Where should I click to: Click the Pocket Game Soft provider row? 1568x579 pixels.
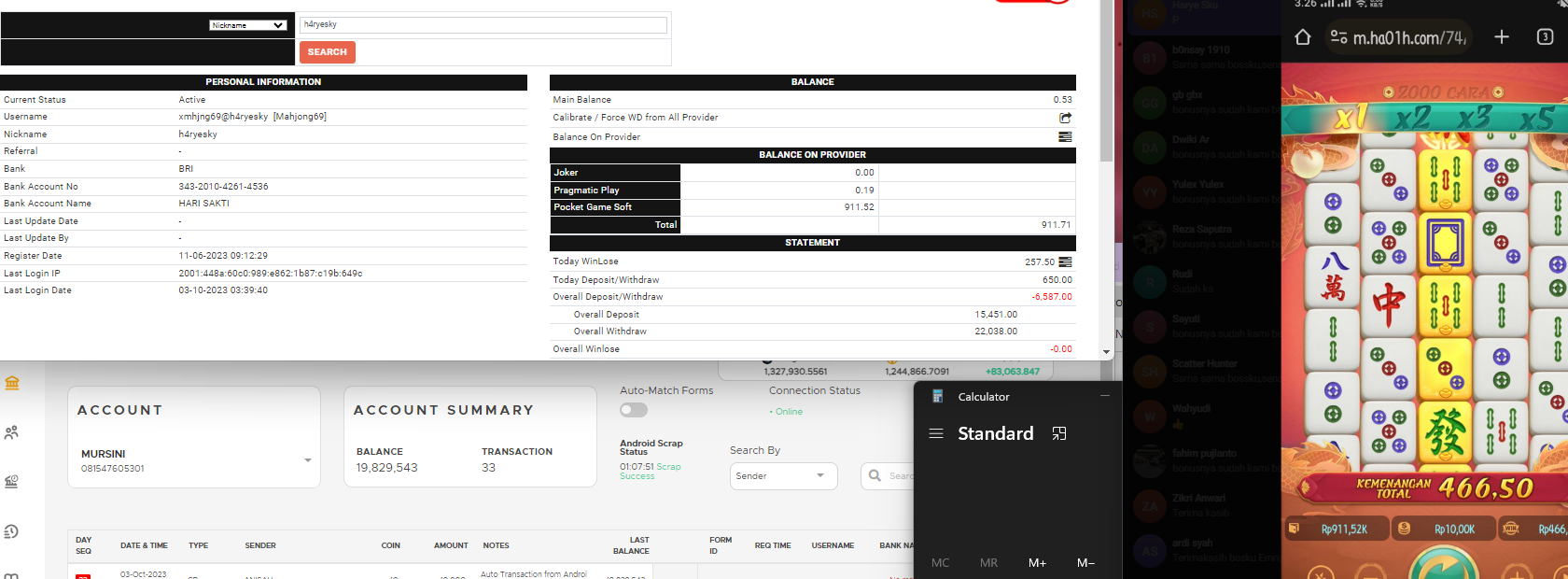click(812, 207)
